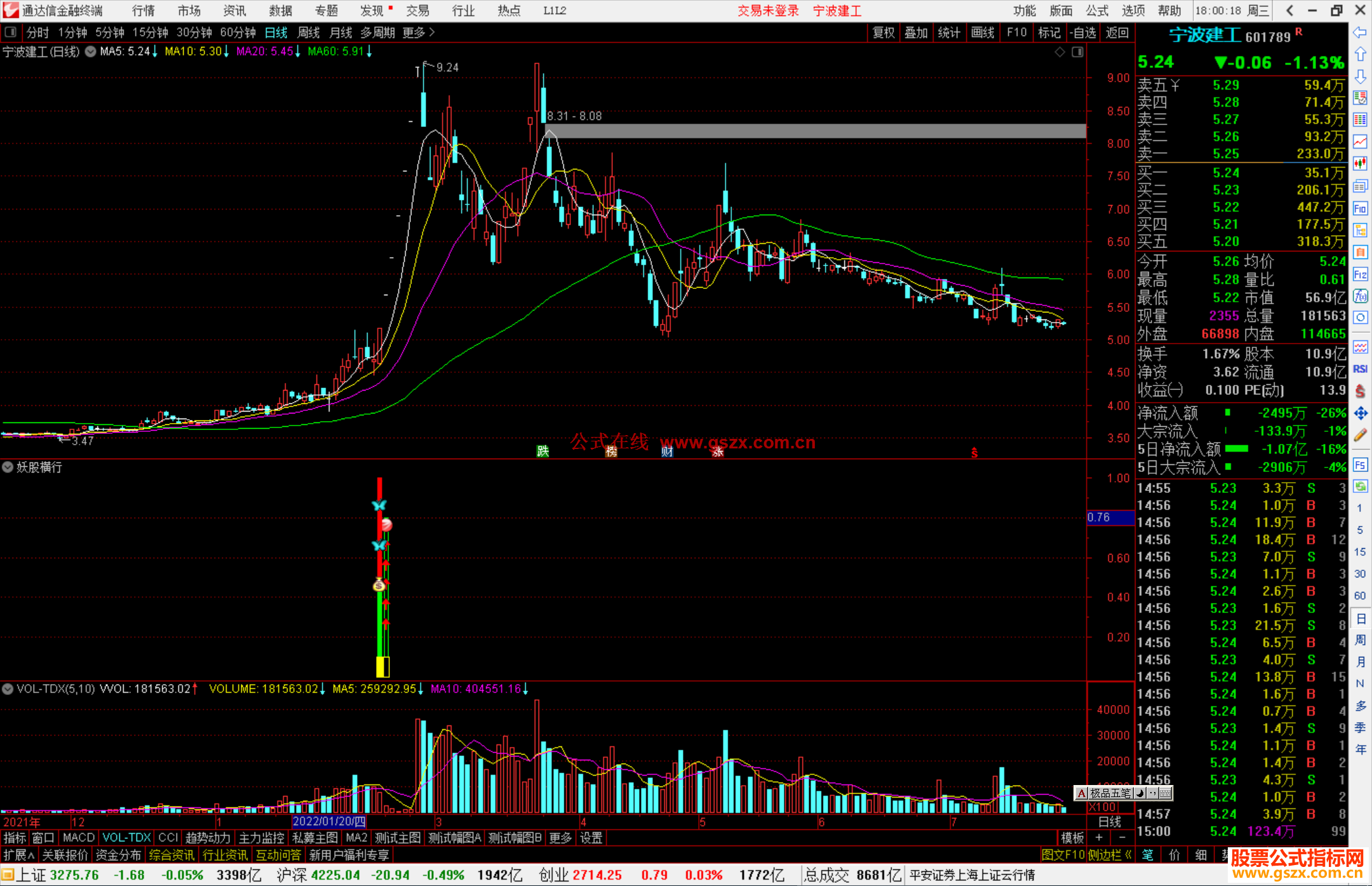Open the 更多 indicators list in bottom bar
1372x886 pixels.
click(x=560, y=838)
